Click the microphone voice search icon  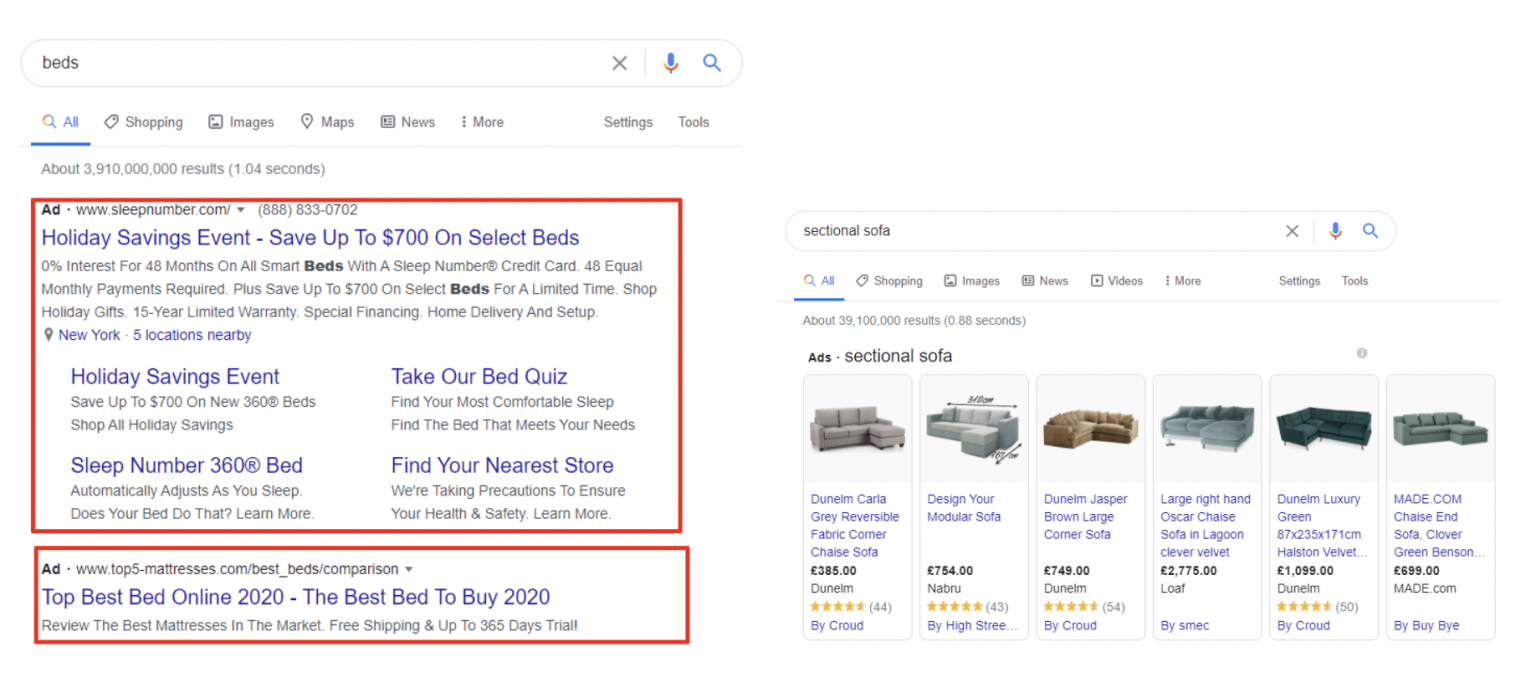(670, 62)
